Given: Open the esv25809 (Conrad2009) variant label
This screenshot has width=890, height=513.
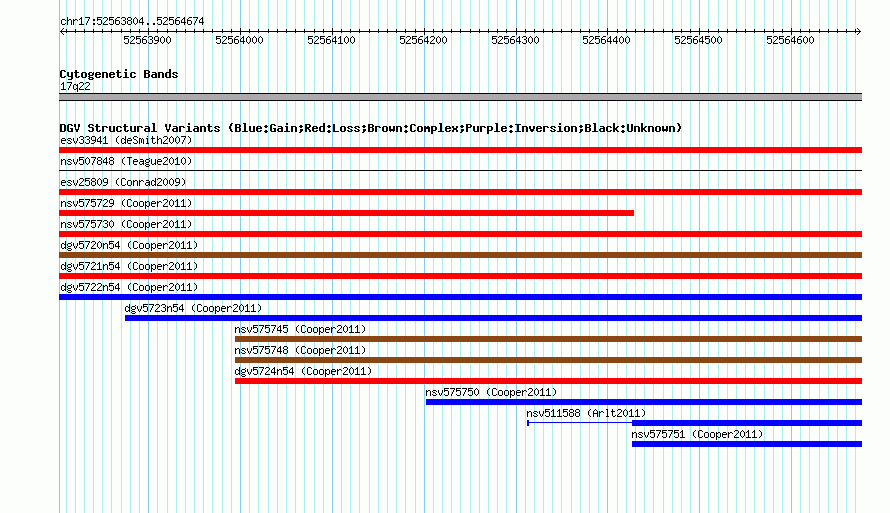Looking at the screenshot, I should pos(123,182).
